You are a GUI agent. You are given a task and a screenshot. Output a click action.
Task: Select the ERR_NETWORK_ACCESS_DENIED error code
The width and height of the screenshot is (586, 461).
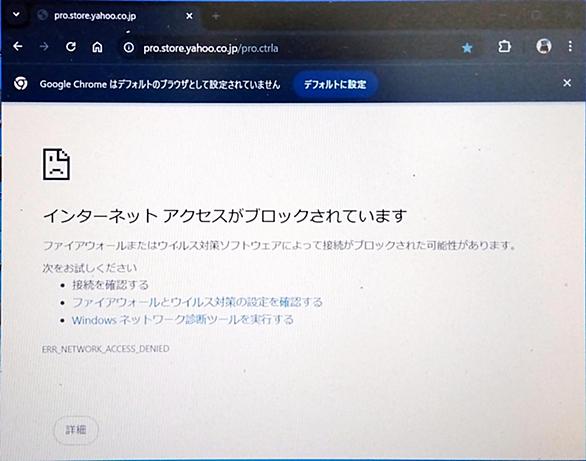106,349
